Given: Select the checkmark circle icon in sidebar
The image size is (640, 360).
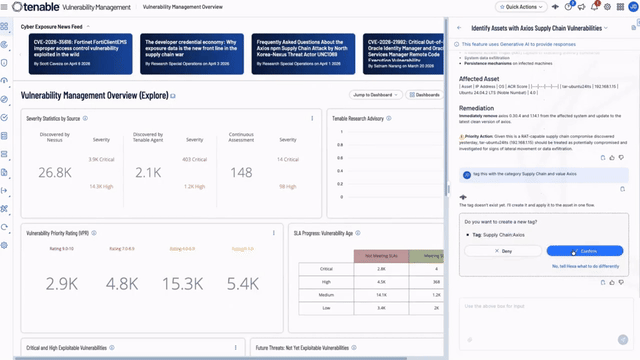Looking at the screenshot, I should click(4, 118).
